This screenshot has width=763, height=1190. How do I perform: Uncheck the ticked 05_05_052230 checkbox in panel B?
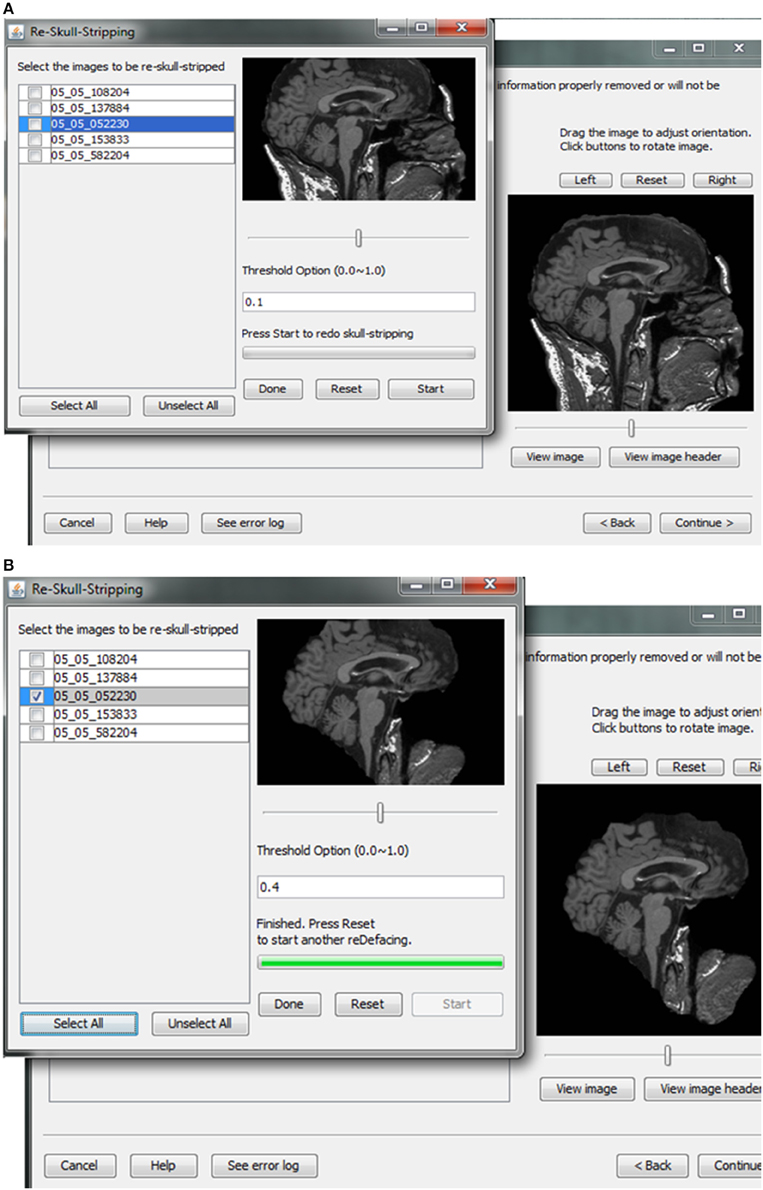pyautogui.click(x=36, y=696)
